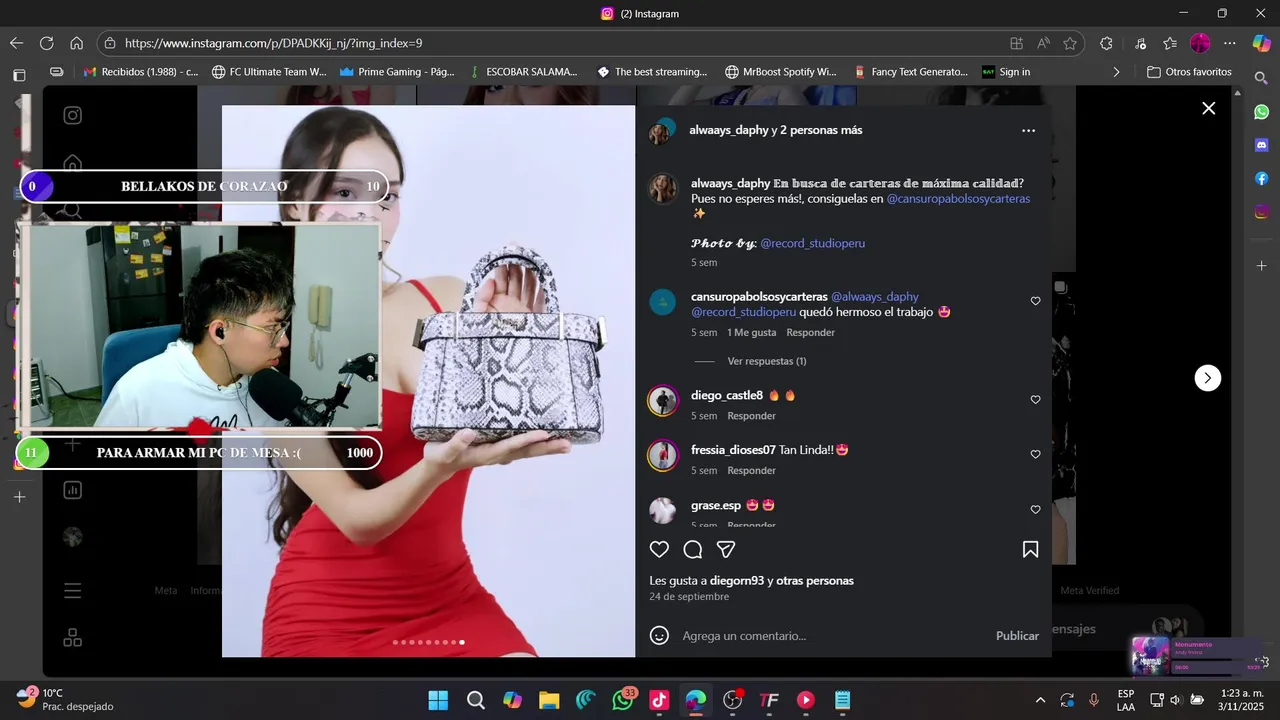Share the post using paper plane icon

pos(726,549)
